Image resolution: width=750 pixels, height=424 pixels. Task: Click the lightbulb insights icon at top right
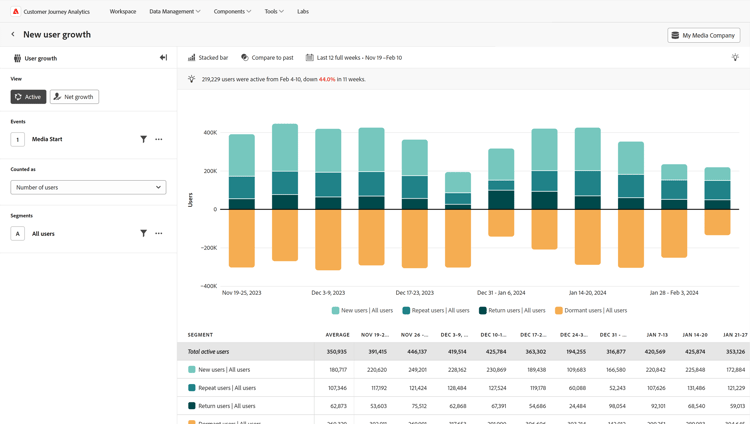[x=735, y=58]
